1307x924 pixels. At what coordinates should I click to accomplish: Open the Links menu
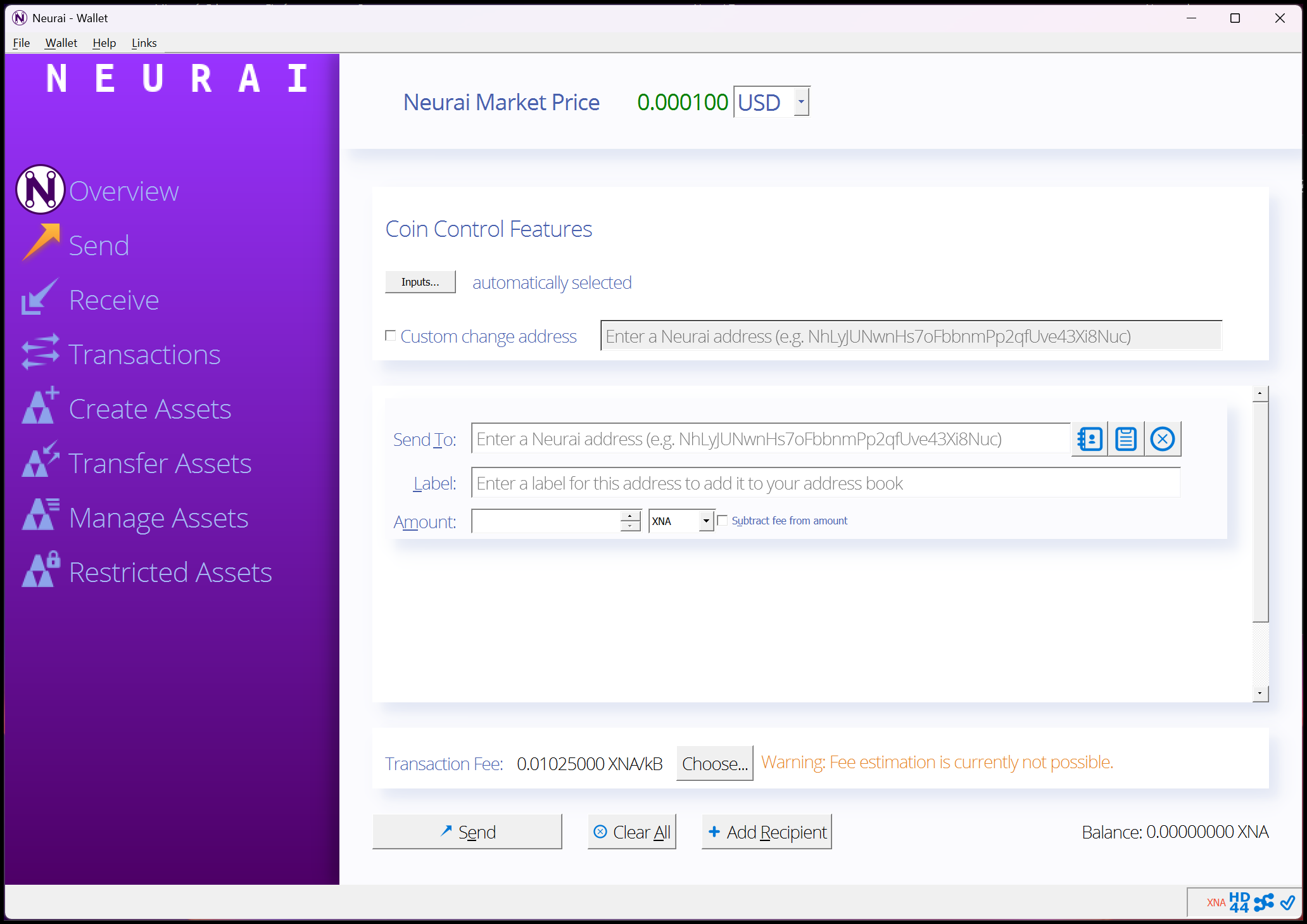tap(144, 42)
